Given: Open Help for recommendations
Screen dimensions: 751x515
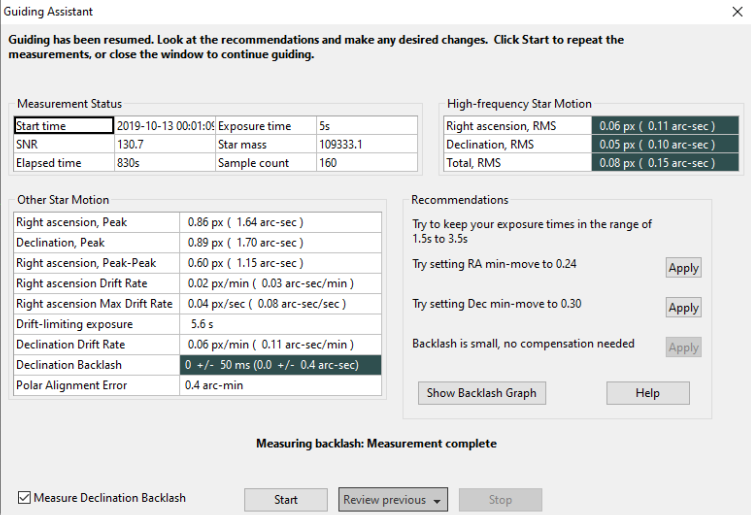Looking at the screenshot, I should tap(647, 393).
